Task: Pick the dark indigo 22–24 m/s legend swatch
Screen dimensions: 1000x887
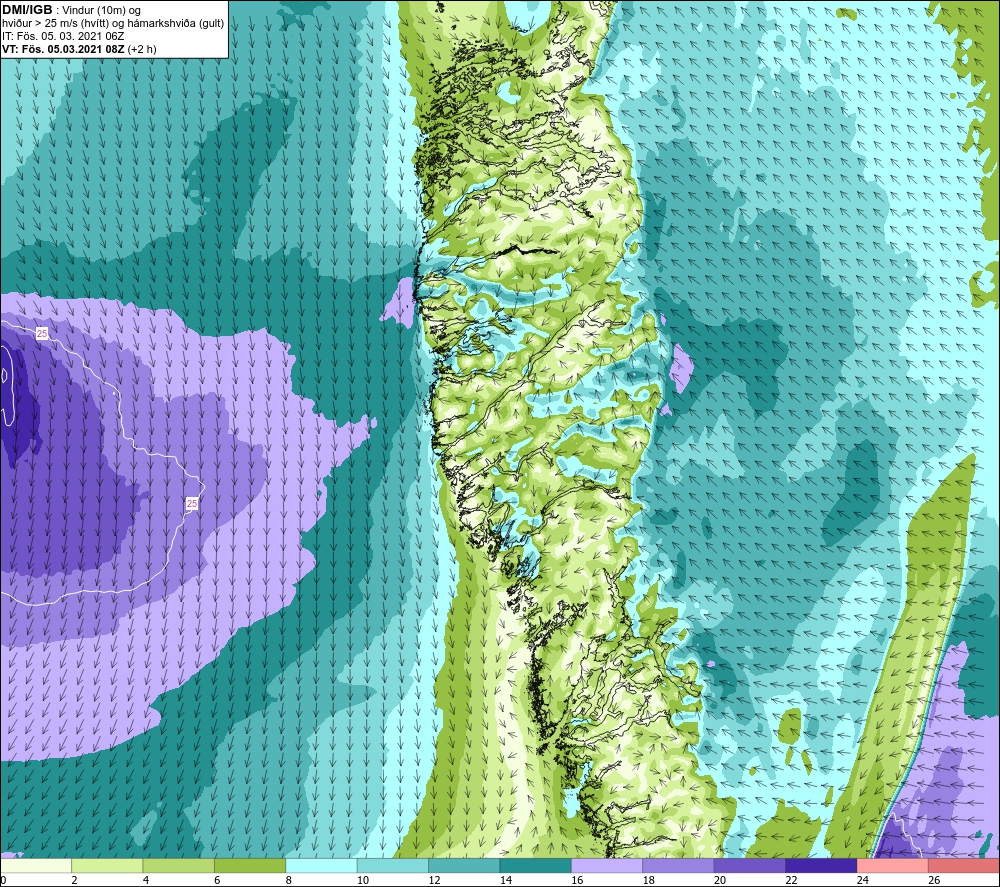Action: point(821,865)
